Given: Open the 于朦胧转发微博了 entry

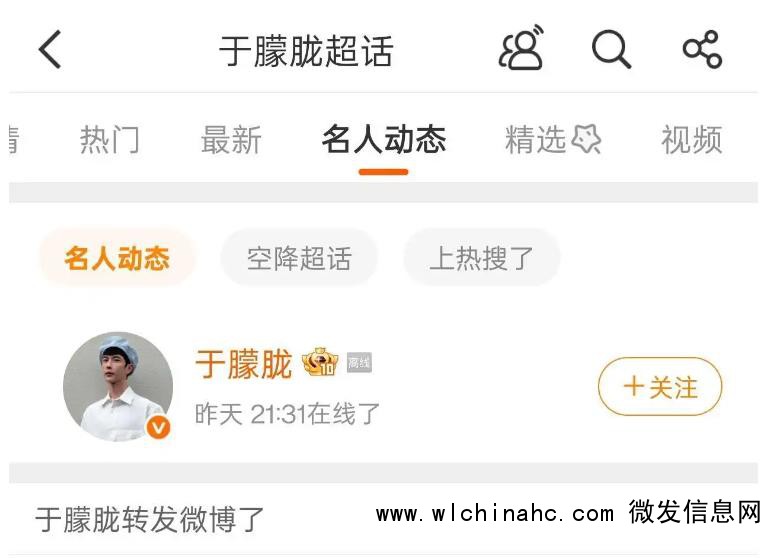Looking at the screenshot, I should pyautogui.click(x=149, y=519).
